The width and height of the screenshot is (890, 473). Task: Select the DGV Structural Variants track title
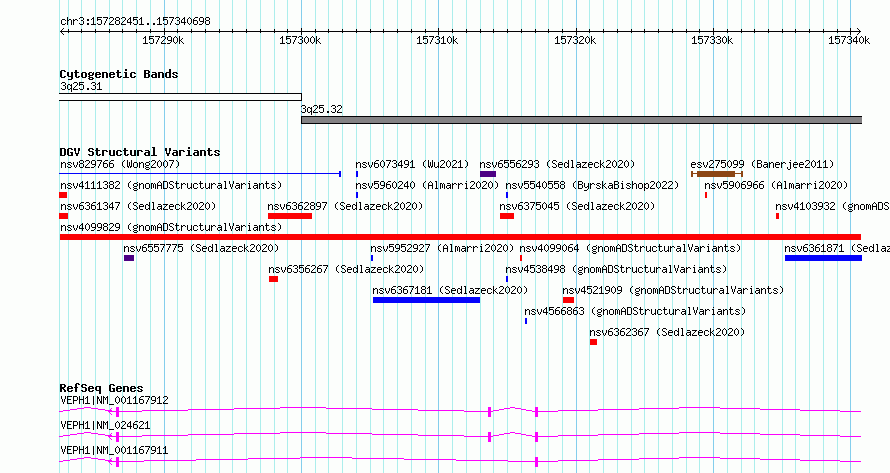tap(140, 152)
